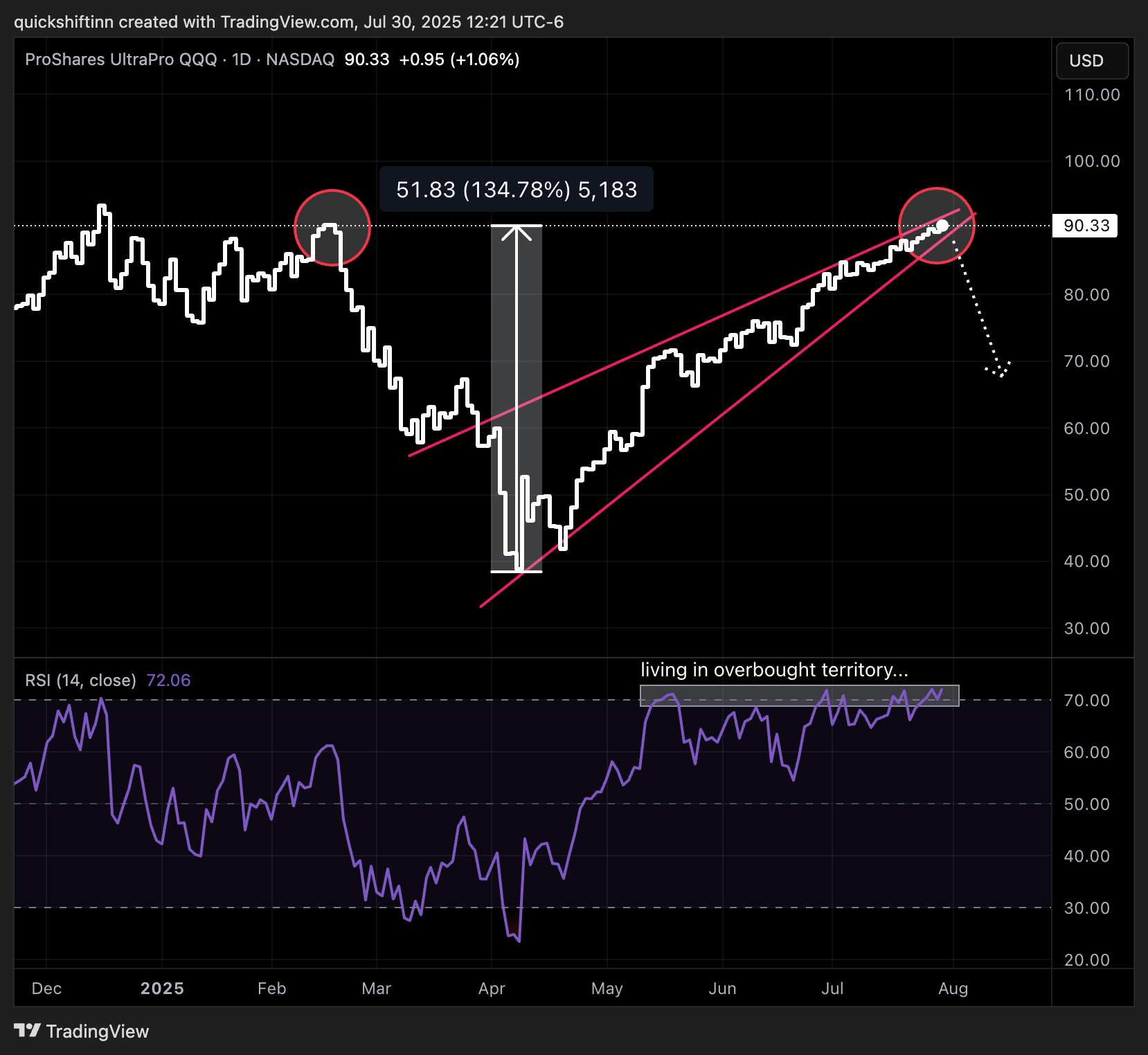Click the Apr label on time axis
Viewport: 1148px width, 1055px height.
pyautogui.click(x=492, y=989)
